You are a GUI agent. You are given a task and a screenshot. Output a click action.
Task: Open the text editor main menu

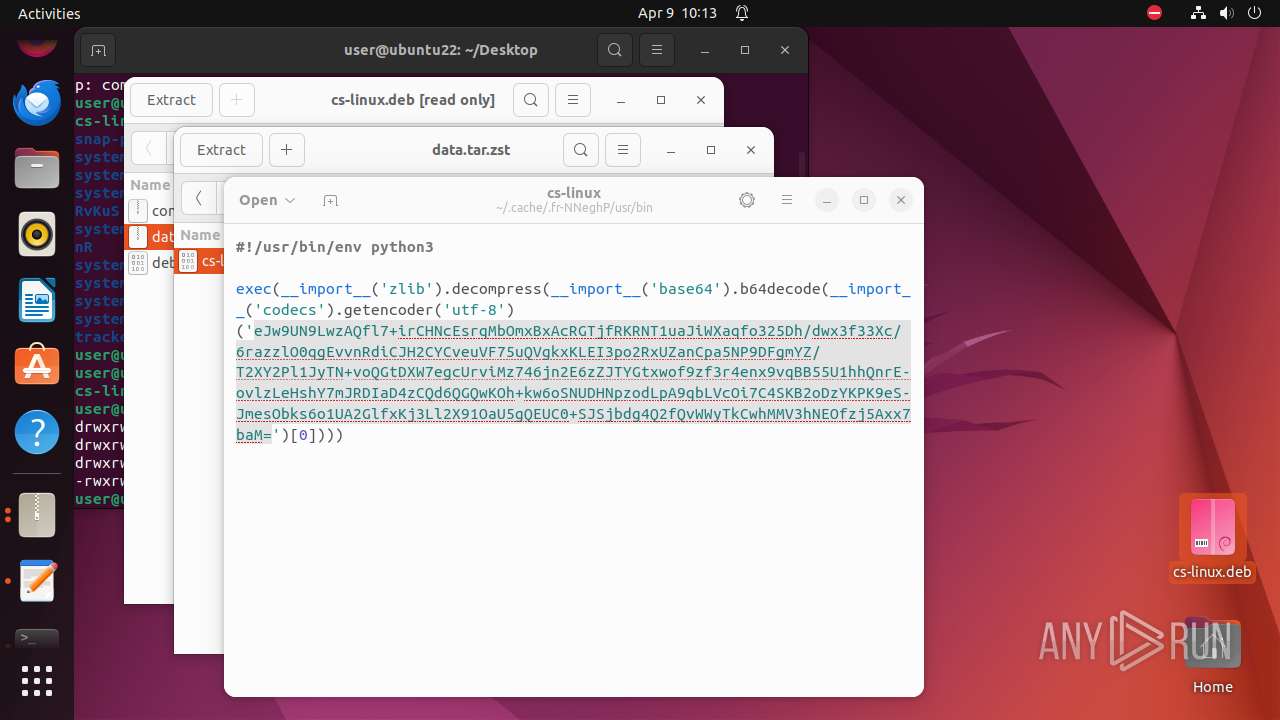787,200
